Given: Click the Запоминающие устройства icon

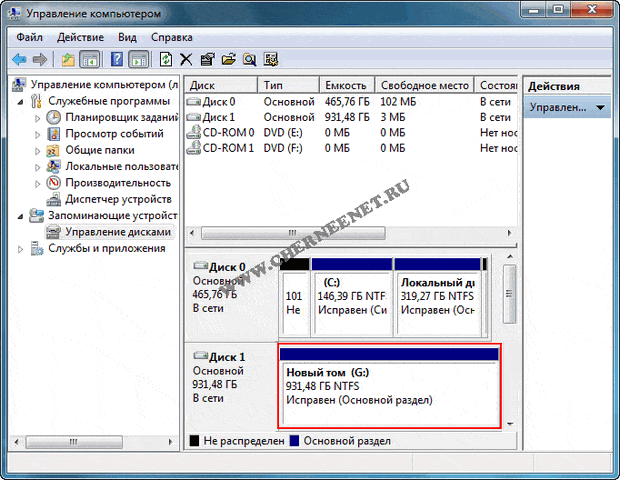Looking at the screenshot, I should [x=36, y=215].
